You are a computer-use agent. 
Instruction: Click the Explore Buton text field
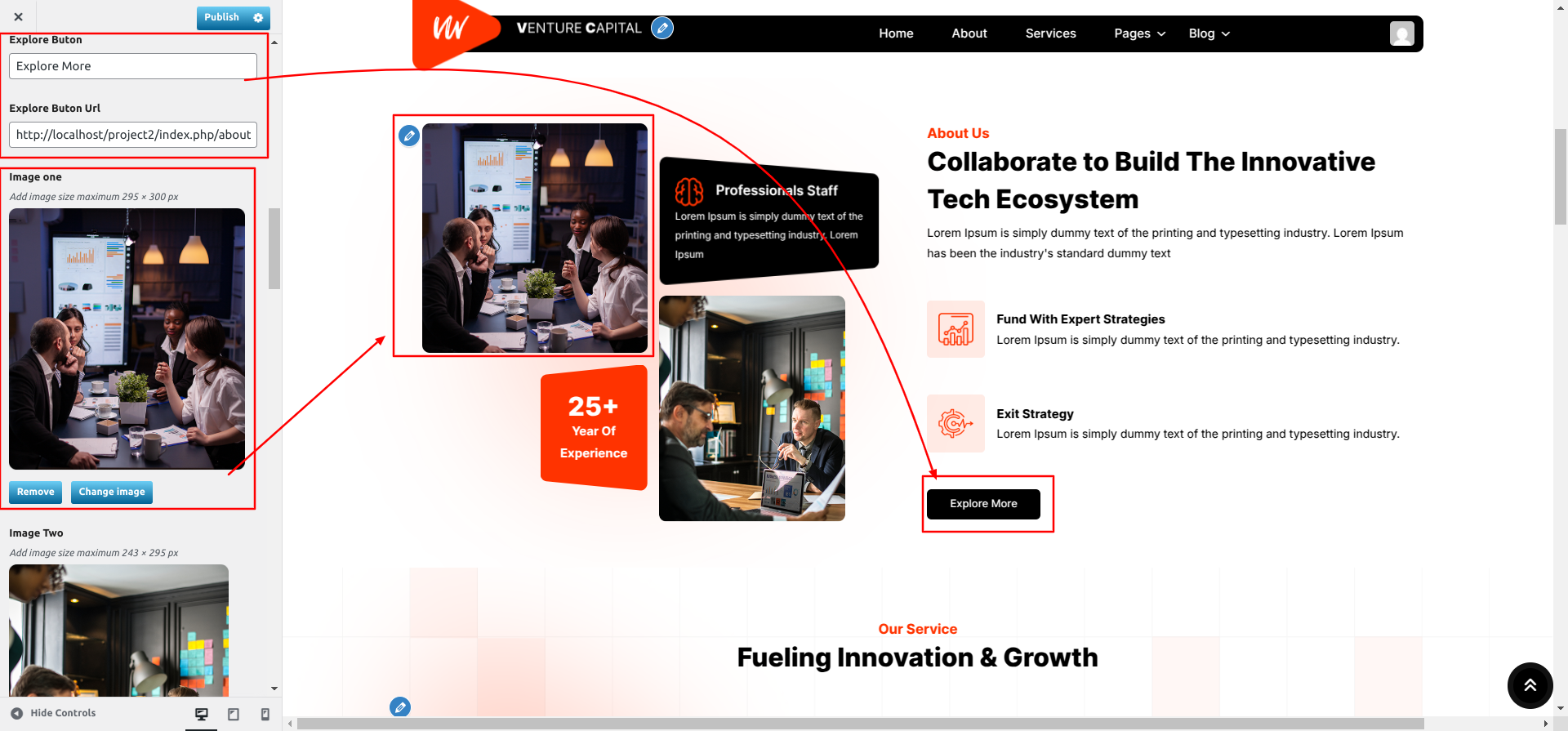(133, 66)
